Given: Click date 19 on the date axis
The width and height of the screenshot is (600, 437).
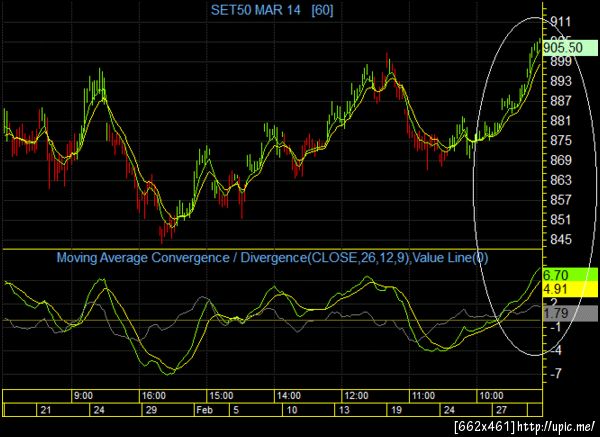Looking at the screenshot, I should [396, 410].
